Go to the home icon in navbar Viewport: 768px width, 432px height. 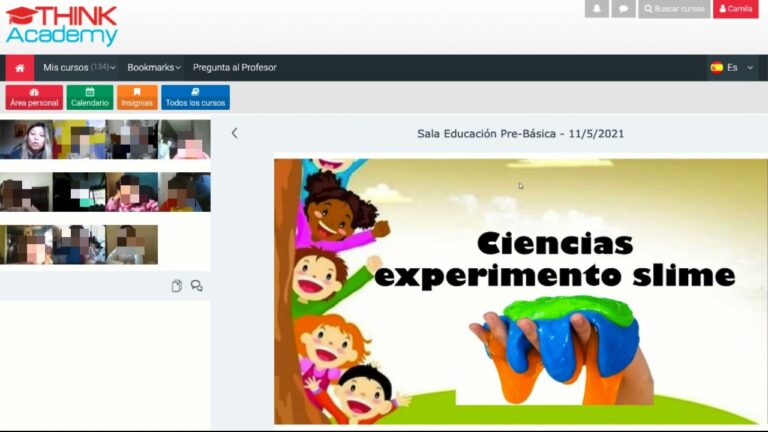click(x=20, y=68)
